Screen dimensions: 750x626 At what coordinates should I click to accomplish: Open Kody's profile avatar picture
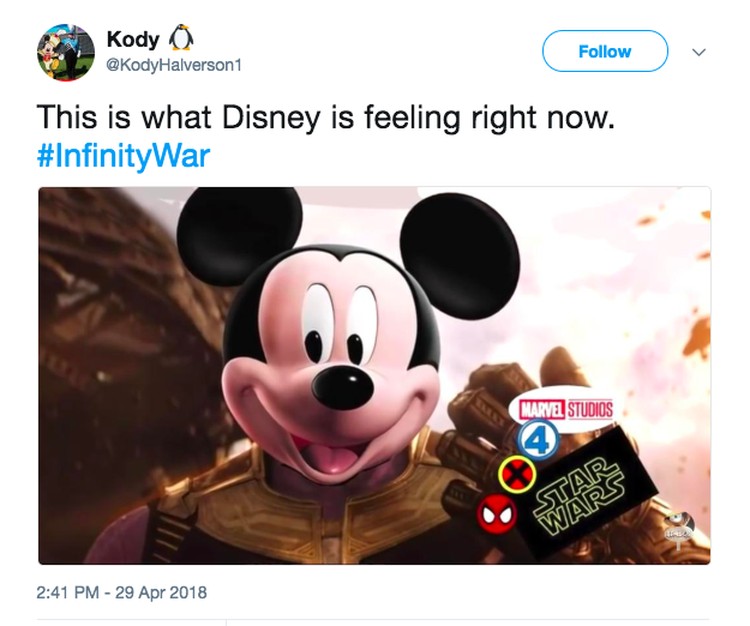(66, 52)
